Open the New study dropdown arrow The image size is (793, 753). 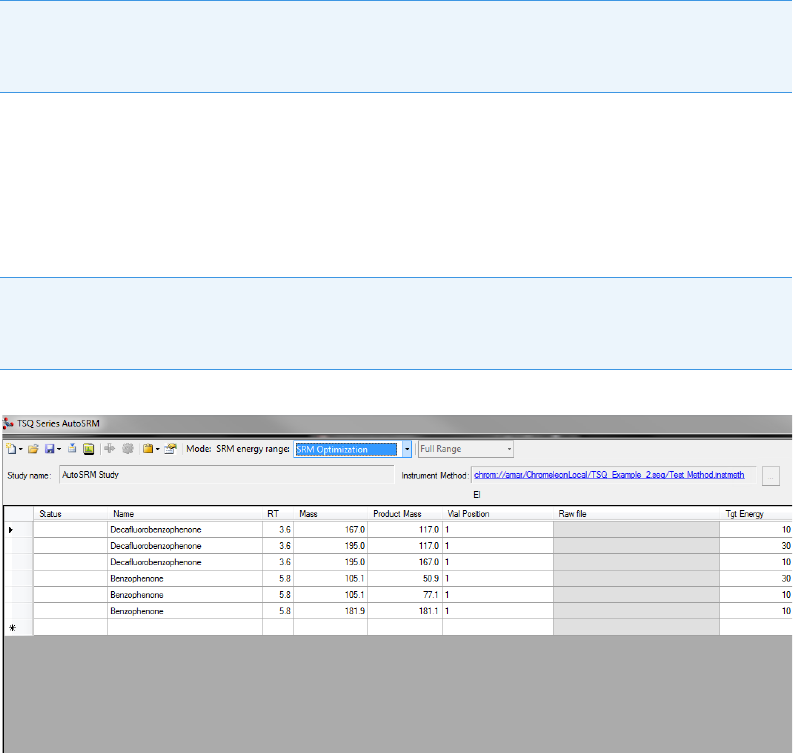point(21,449)
